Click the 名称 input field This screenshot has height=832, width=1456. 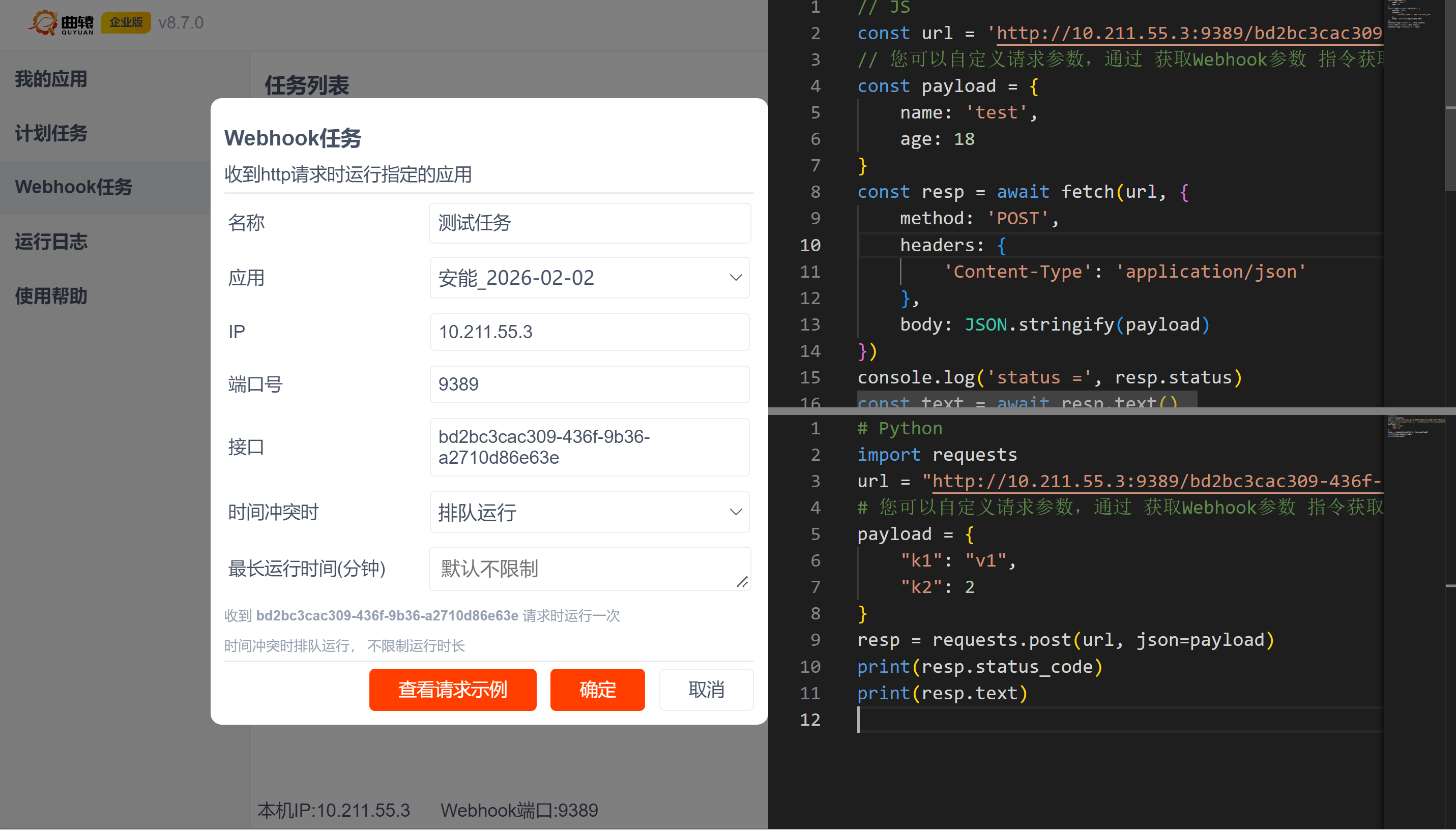tap(590, 223)
